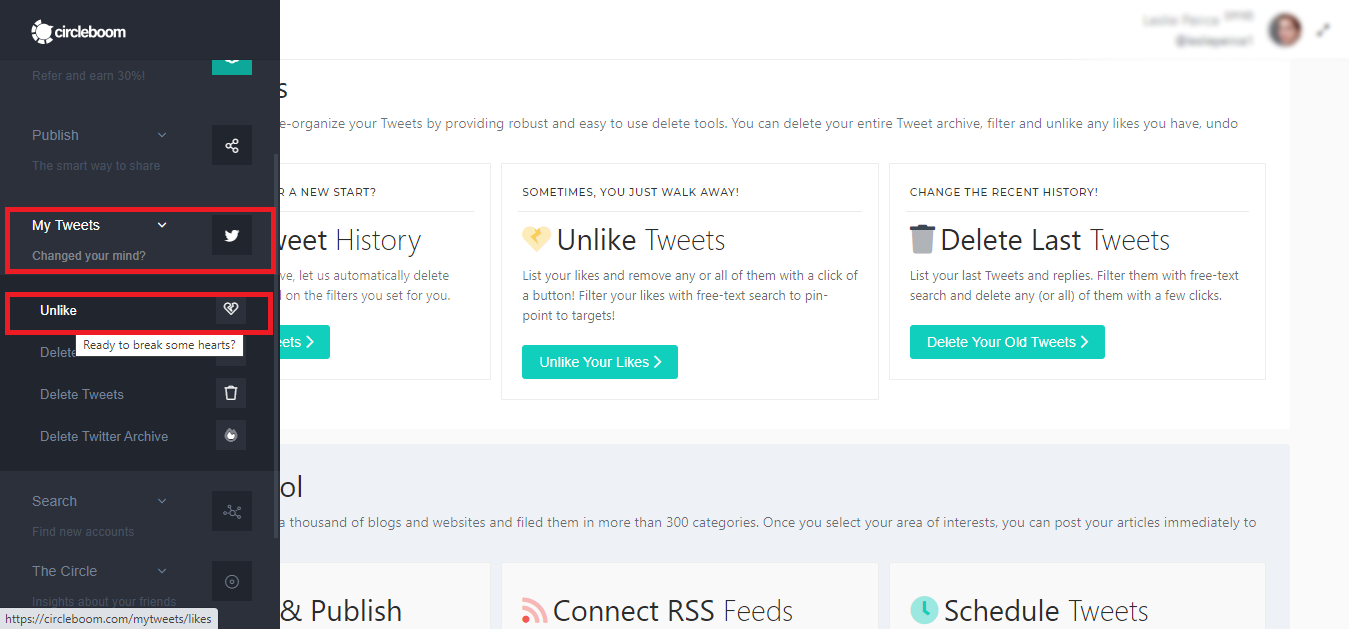Select the Twitter bird icon beside My Tweets
Image resolution: width=1349 pixels, height=629 pixels.
(x=231, y=234)
